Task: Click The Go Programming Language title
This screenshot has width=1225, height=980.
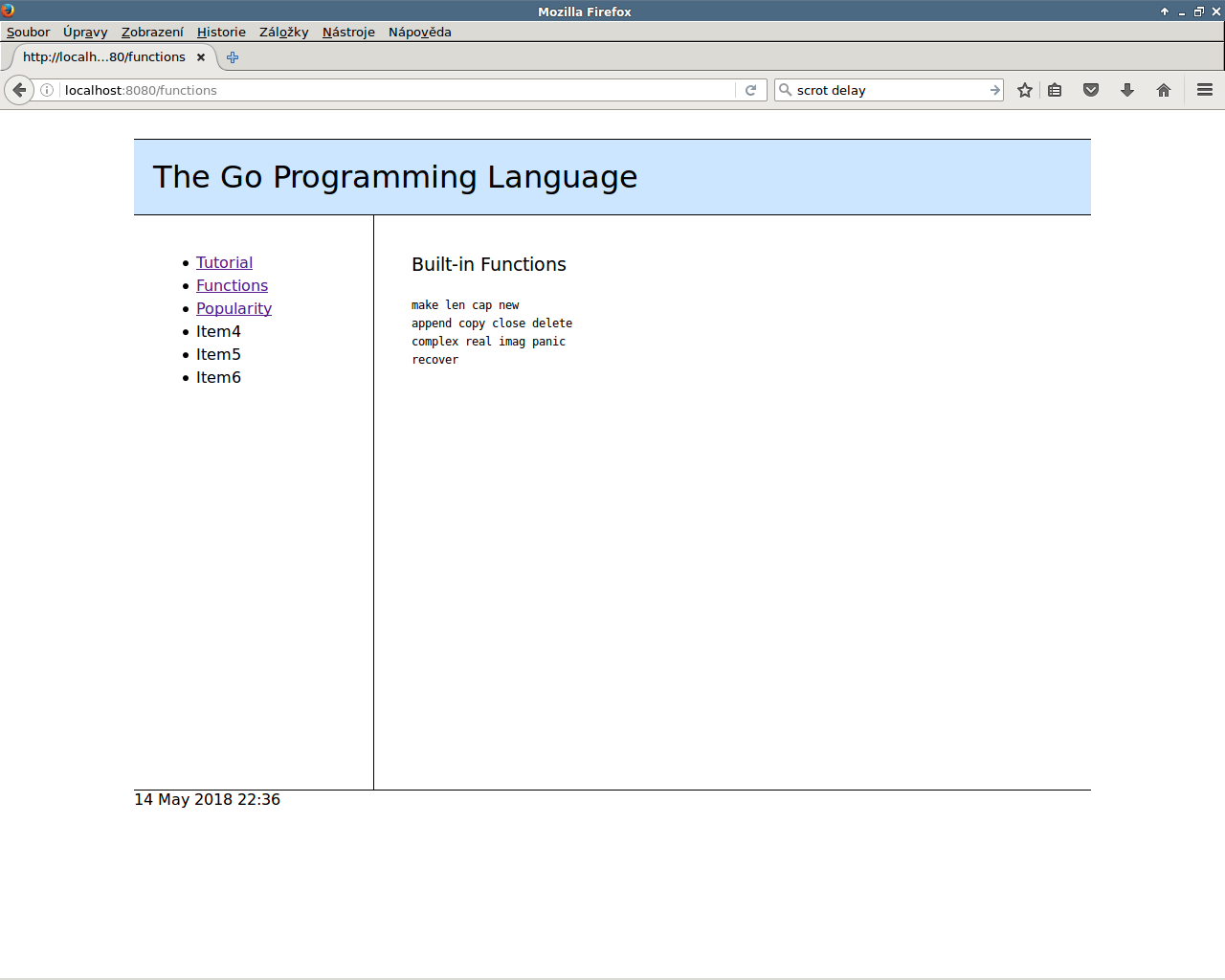Action: (395, 177)
